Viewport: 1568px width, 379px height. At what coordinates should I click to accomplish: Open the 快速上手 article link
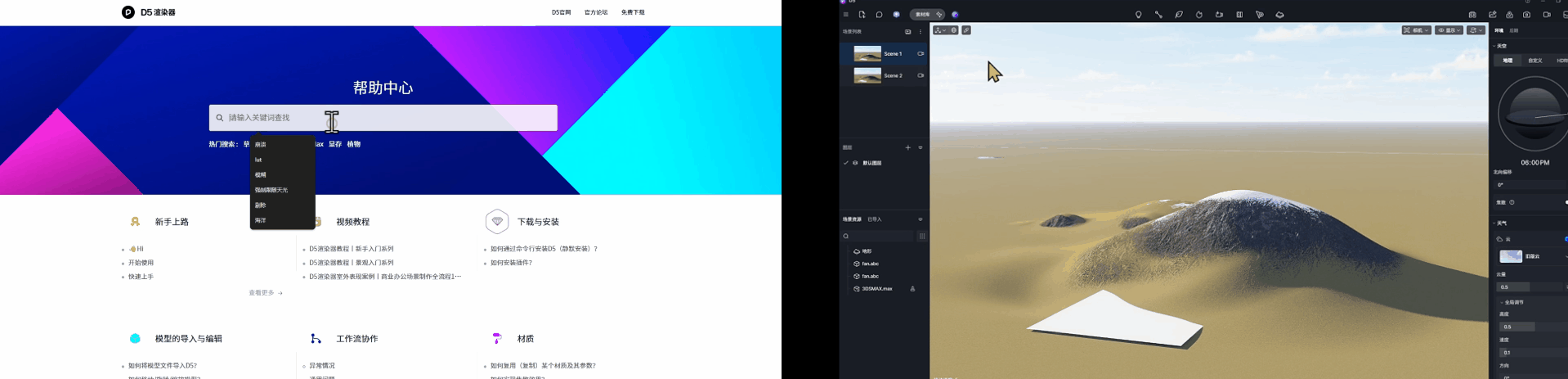pos(141,277)
